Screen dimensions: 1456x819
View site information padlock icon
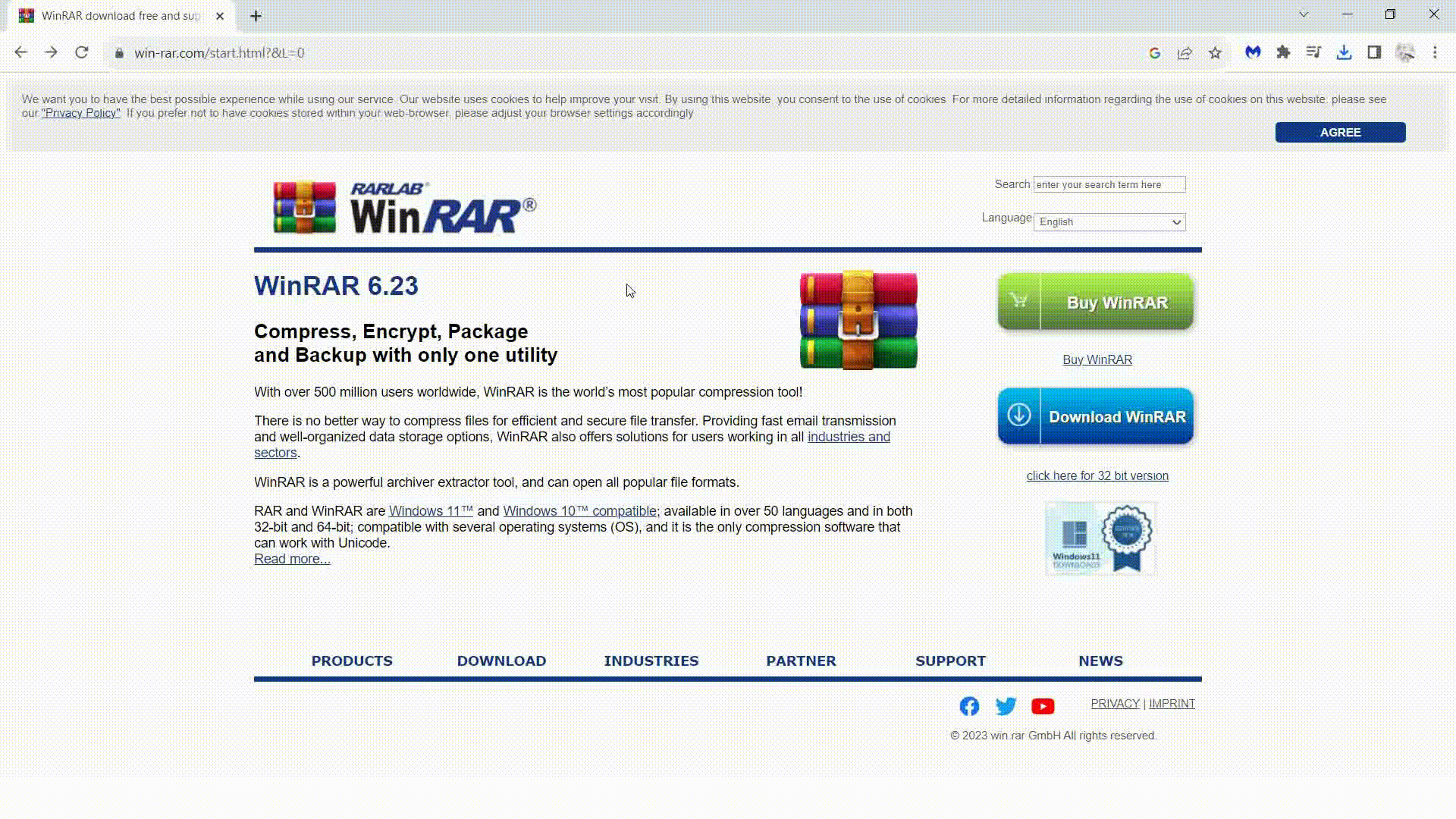[x=119, y=53]
